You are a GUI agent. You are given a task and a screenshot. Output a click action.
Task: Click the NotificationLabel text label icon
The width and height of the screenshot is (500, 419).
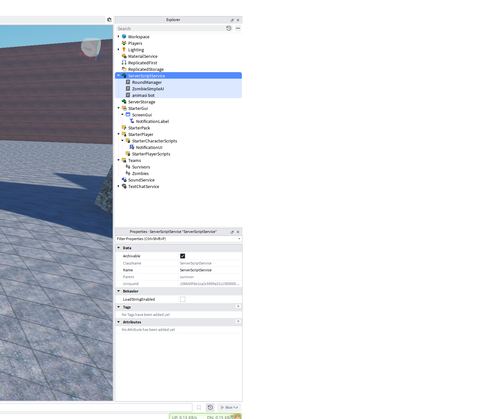132,121
